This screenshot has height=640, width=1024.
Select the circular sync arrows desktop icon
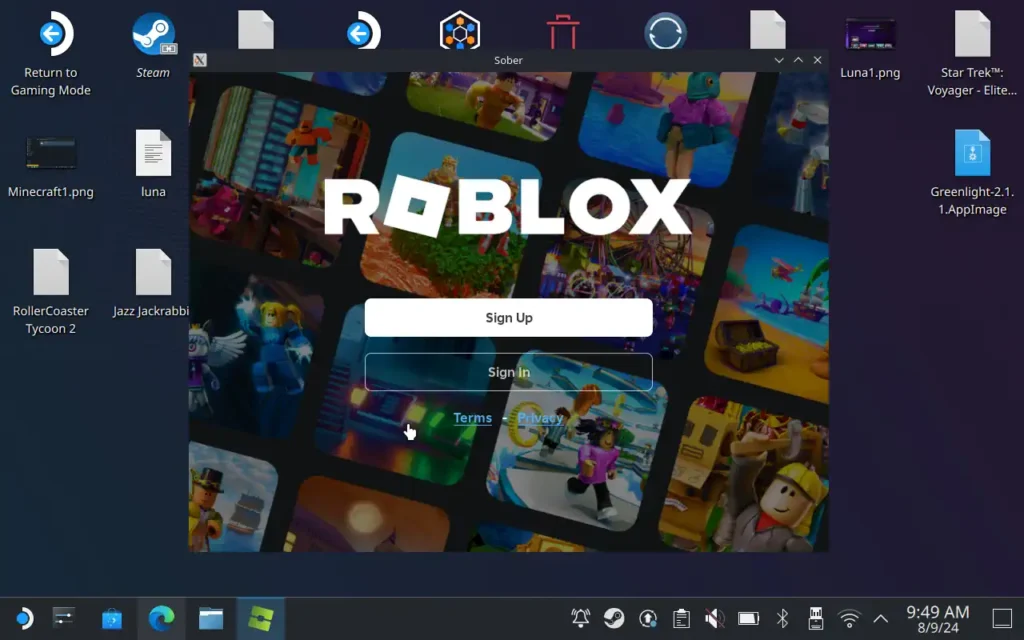pos(665,31)
